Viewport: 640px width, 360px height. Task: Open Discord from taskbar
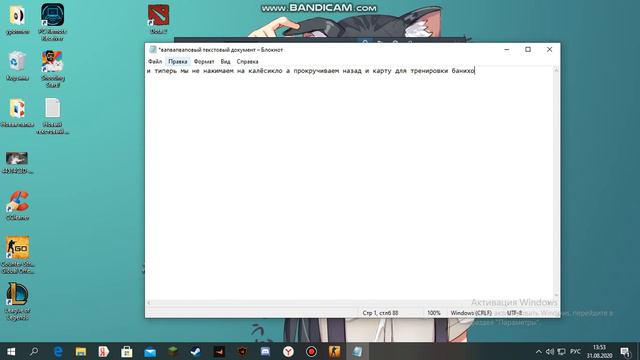pyautogui.click(x=265, y=351)
